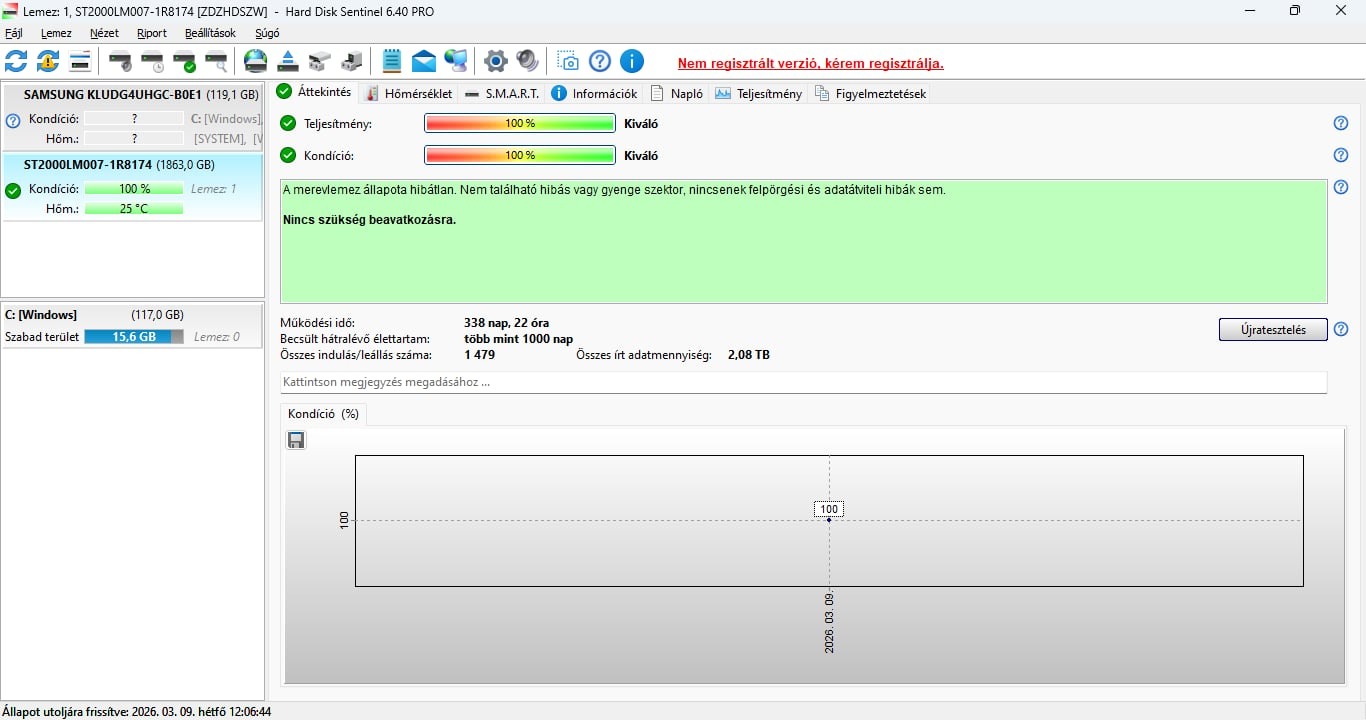Image resolution: width=1366 pixels, height=720 pixels.
Task: Click the blue notepad report icon
Action: tap(392, 61)
